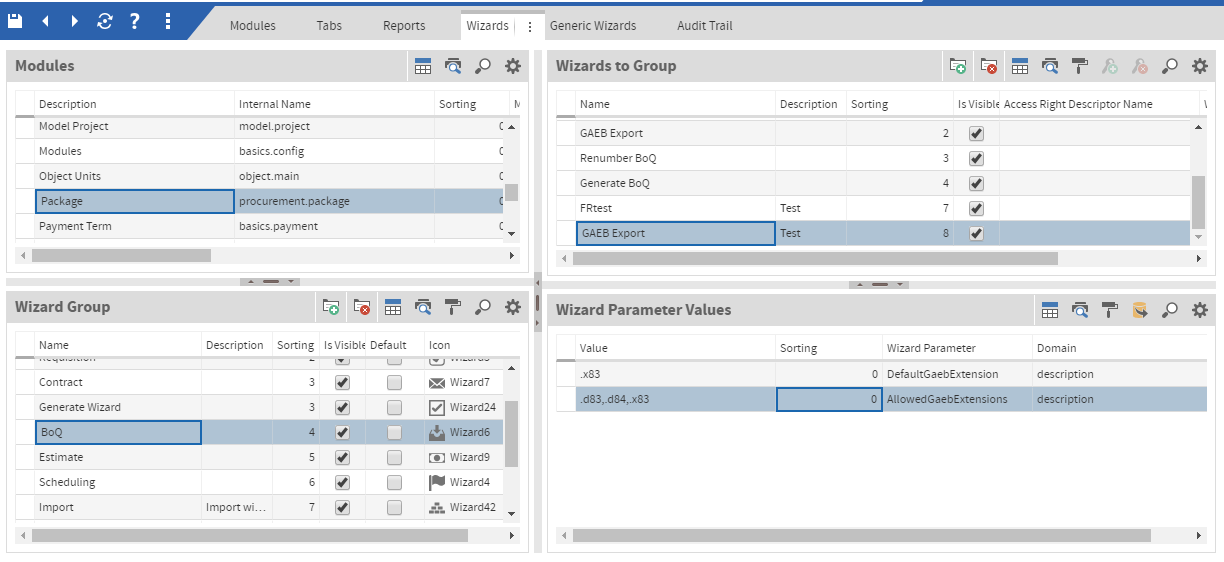Image resolution: width=1224 pixels, height=562 pixels.
Task: Select Payment Term row in Modules
Action: (x=260, y=226)
